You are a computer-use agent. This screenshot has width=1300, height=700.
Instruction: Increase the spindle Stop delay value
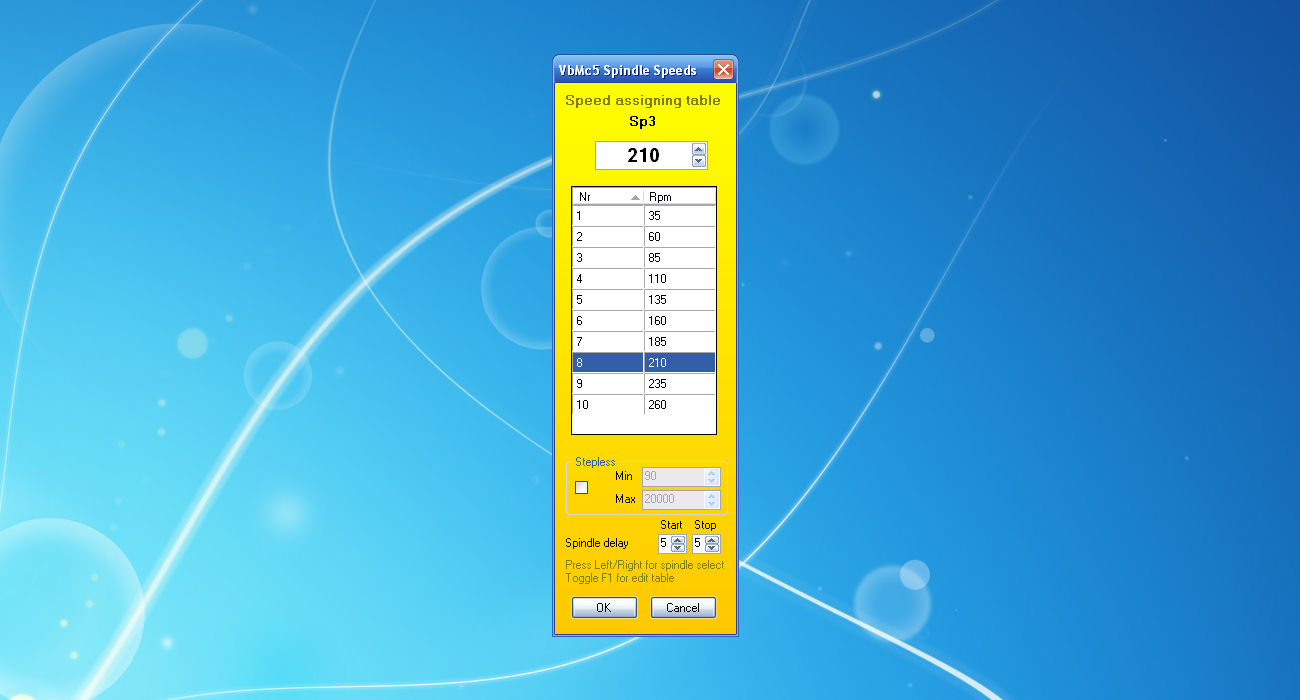coord(712,540)
